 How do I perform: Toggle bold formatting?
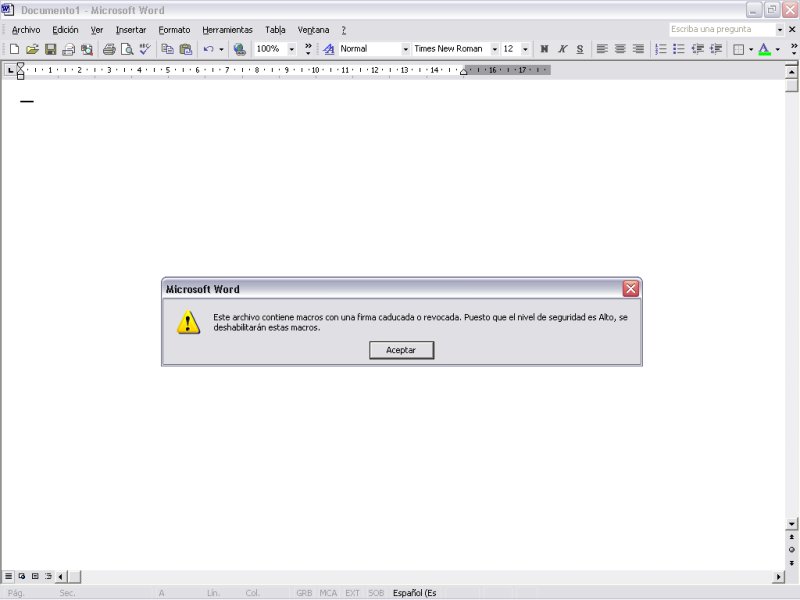click(544, 49)
